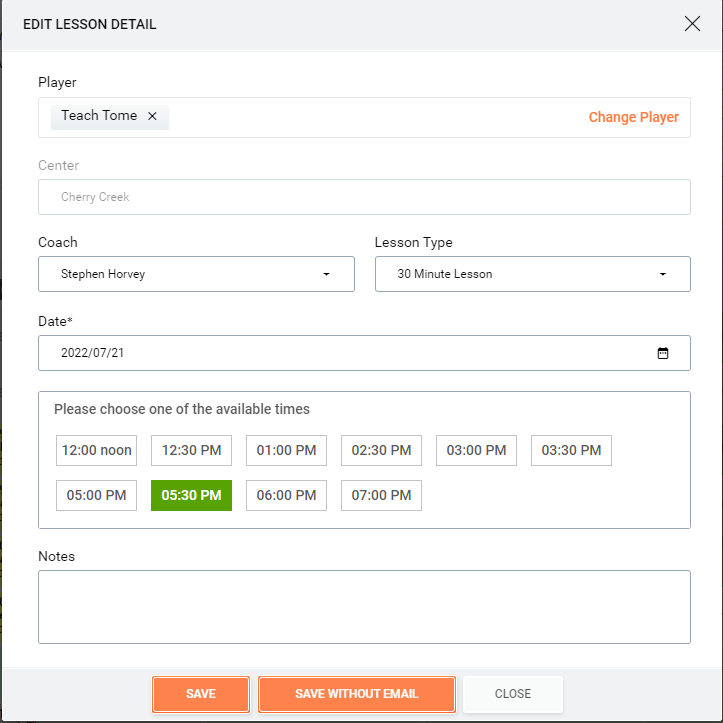Remove Teach Tome player chip

tap(152, 116)
